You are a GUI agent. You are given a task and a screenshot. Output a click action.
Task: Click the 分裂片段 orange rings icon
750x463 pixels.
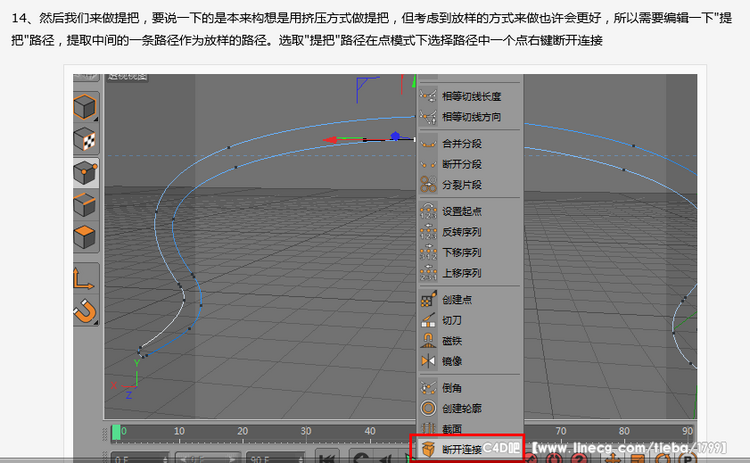pyautogui.click(x=428, y=185)
